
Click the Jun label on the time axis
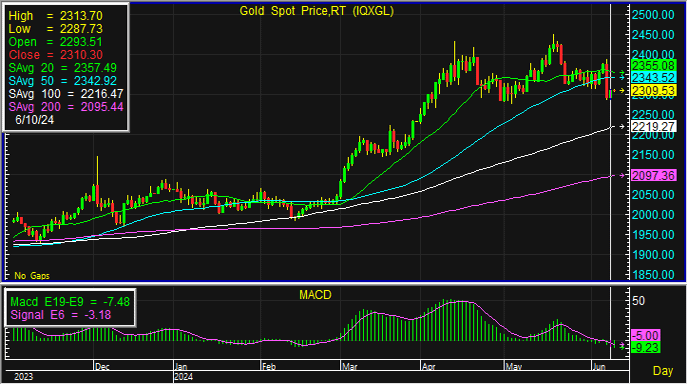(599, 367)
